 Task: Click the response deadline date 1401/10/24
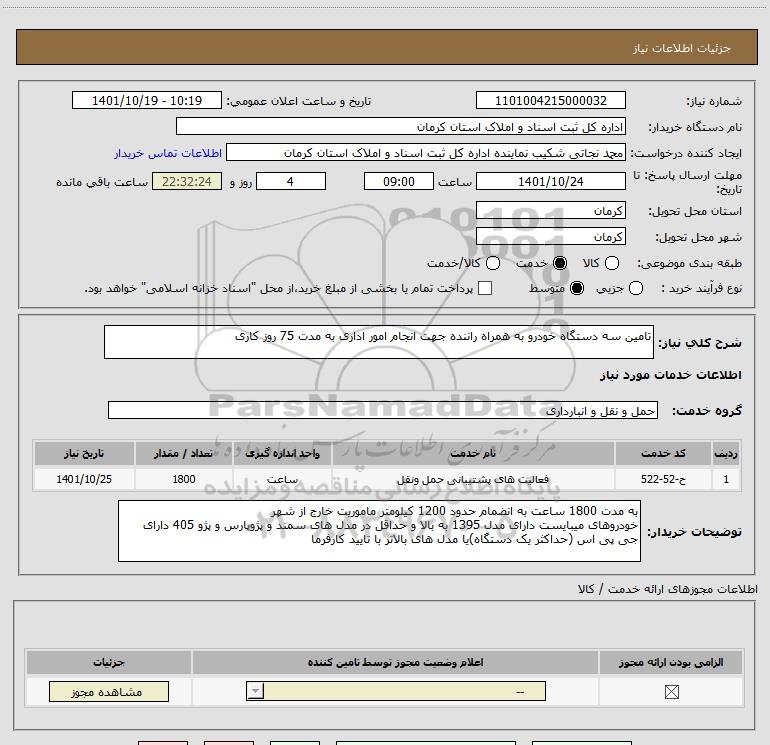[x=550, y=181]
